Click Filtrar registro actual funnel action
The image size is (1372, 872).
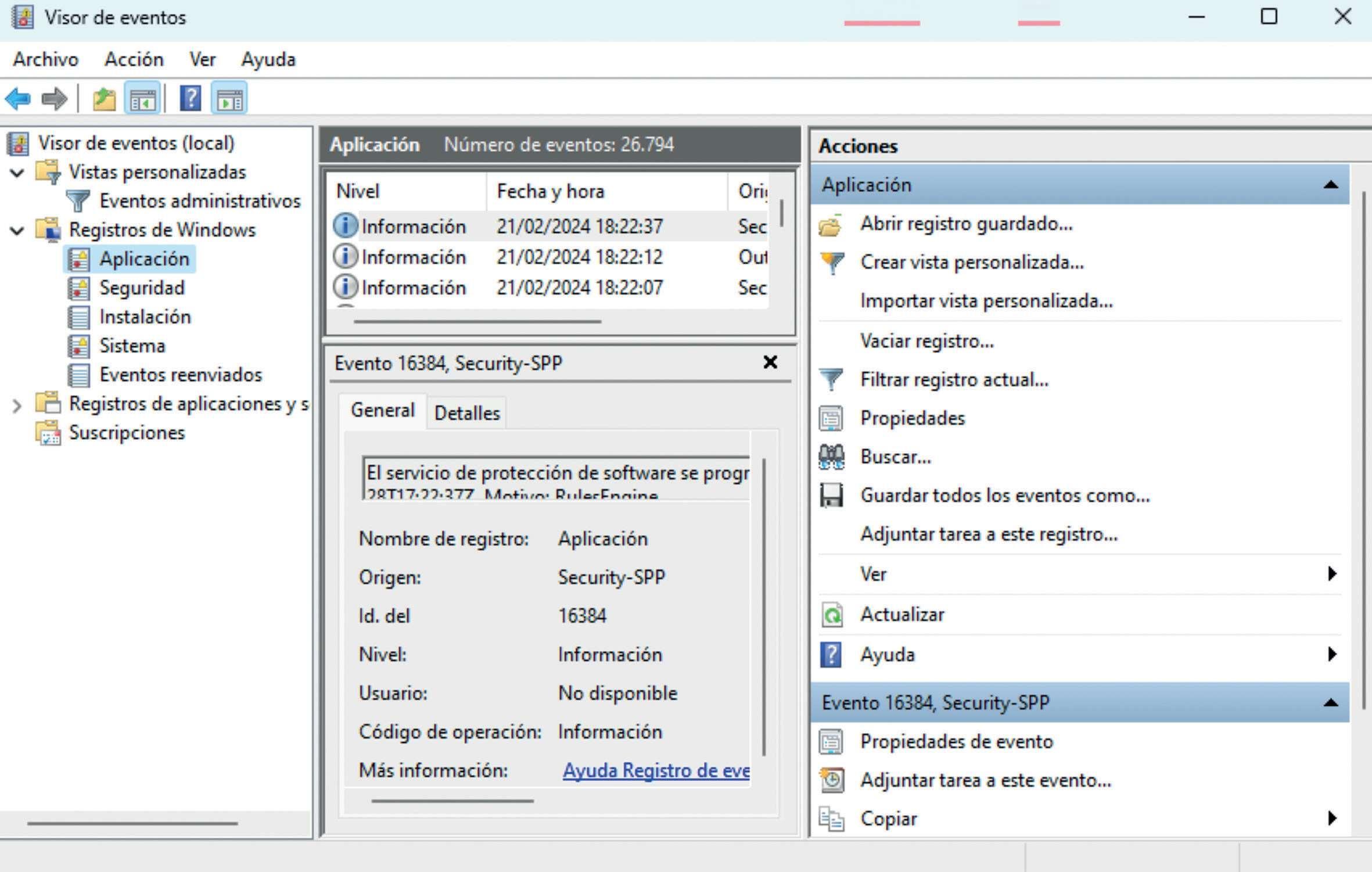point(954,380)
